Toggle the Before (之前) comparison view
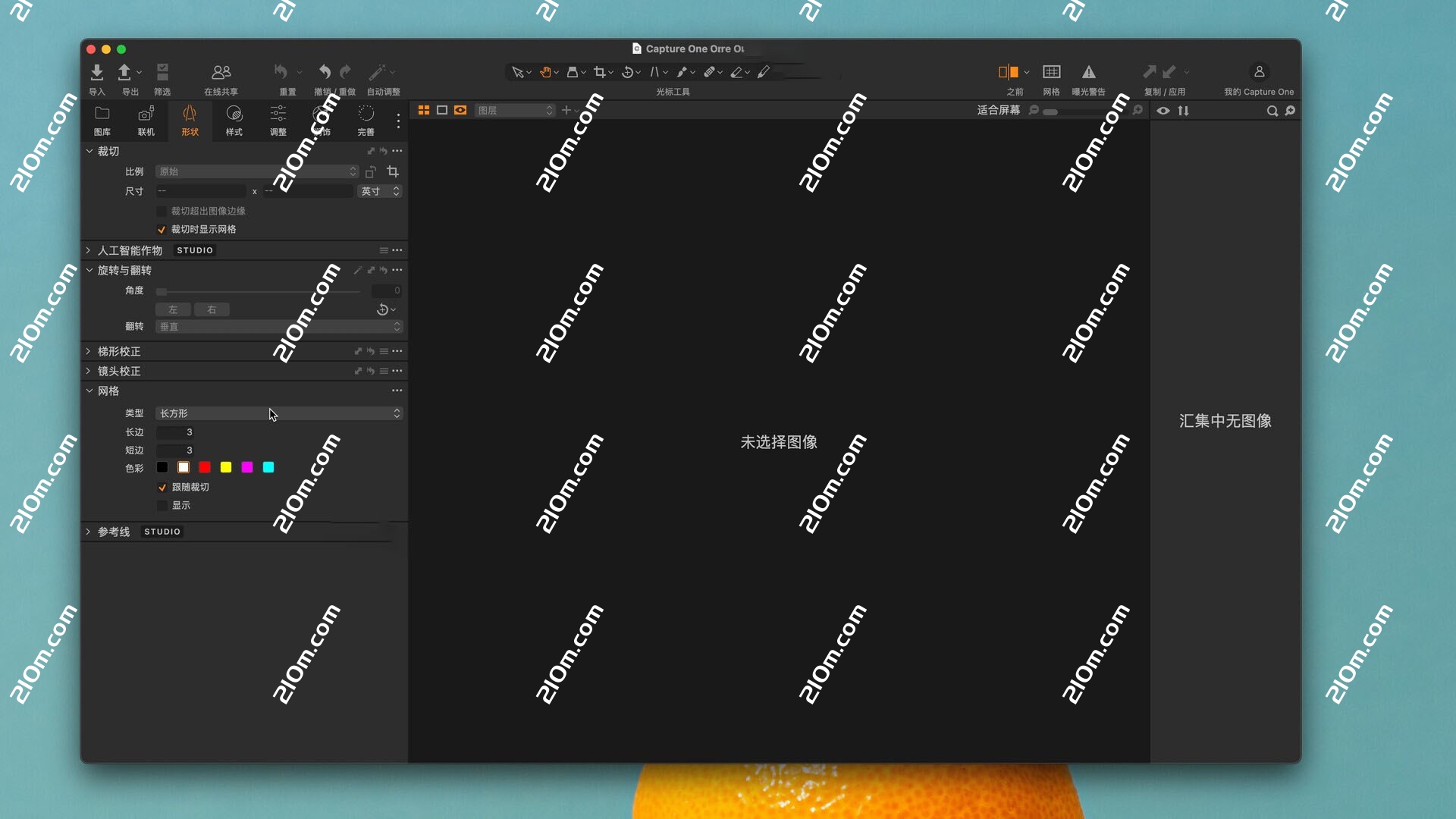 [x=1009, y=72]
